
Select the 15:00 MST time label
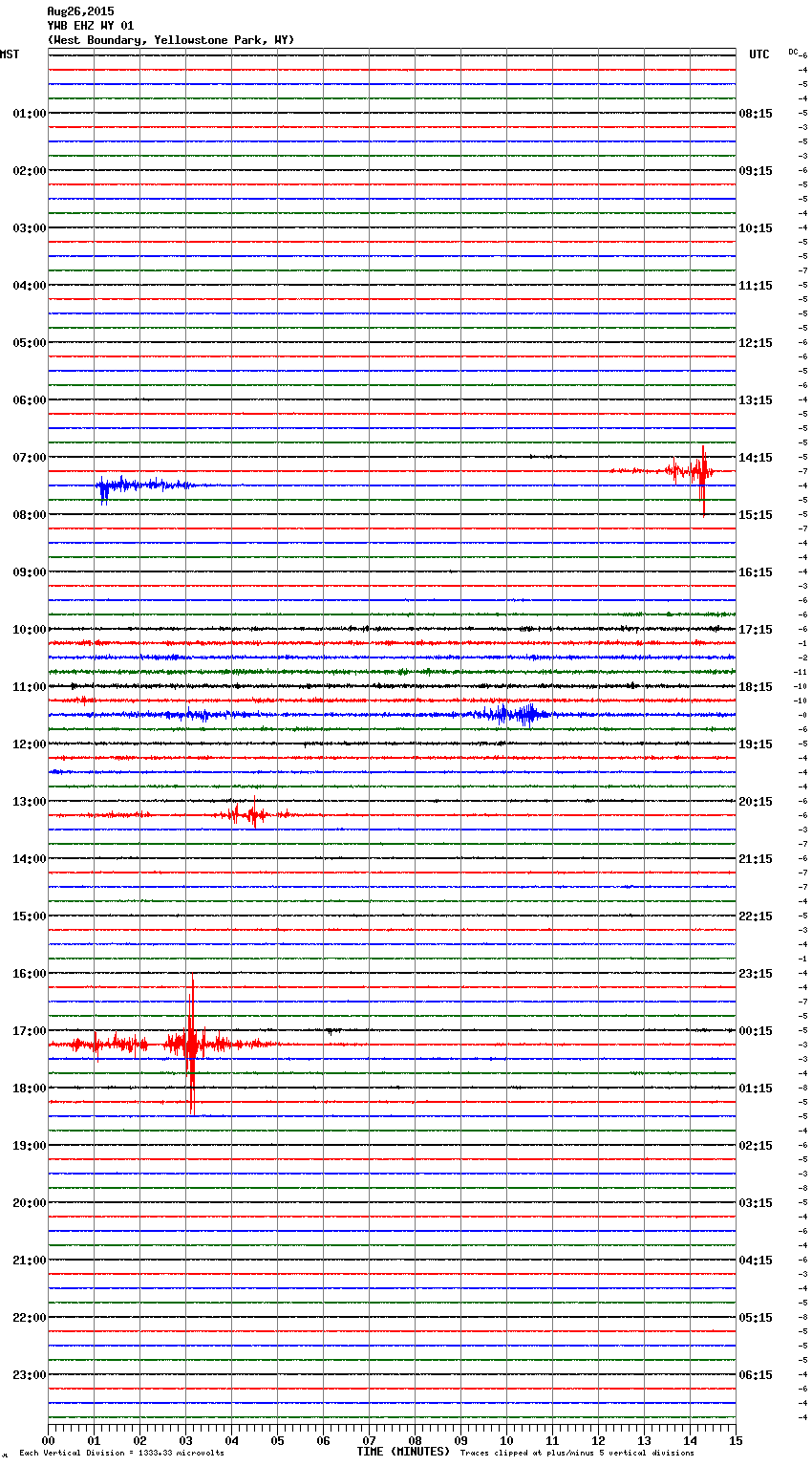[x=29, y=916]
